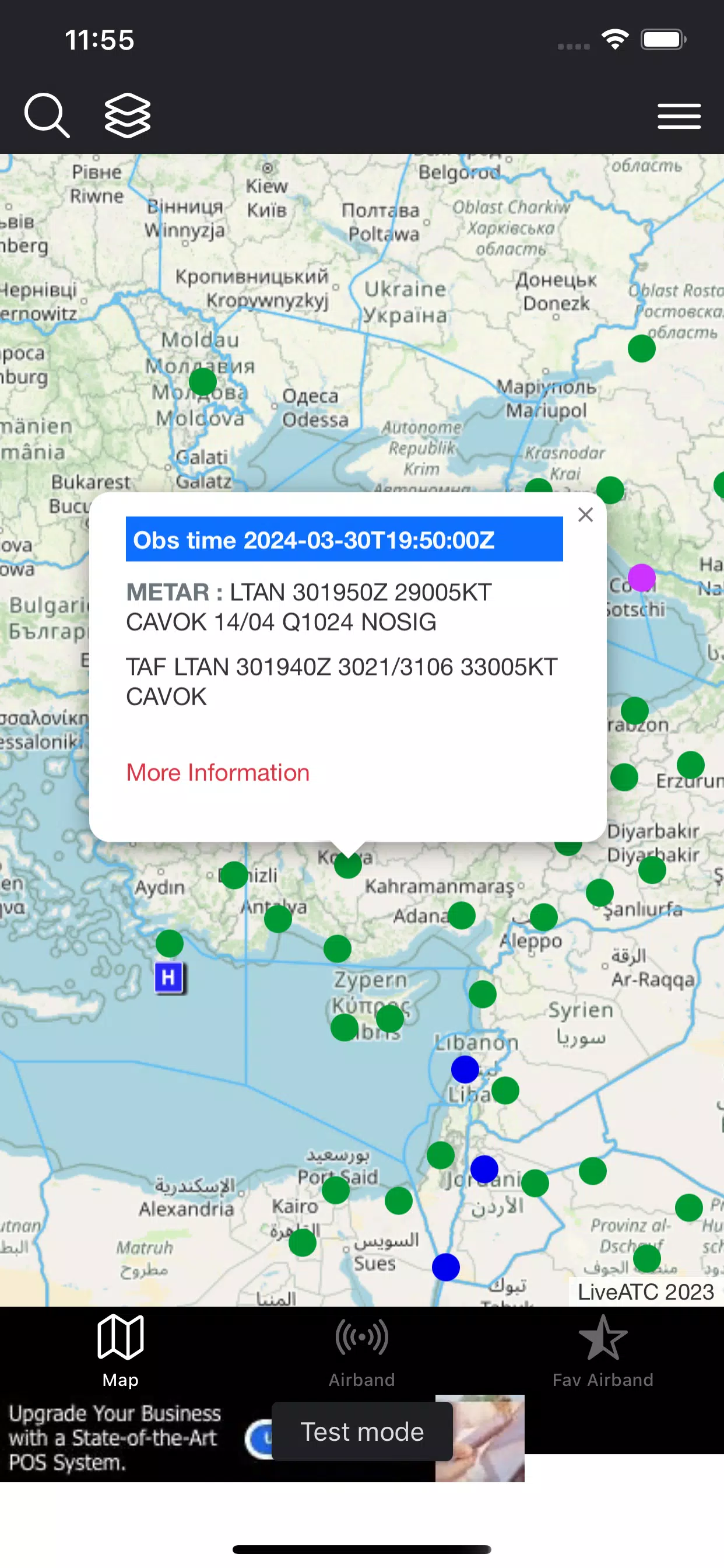Open the POS System ad banner

point(262,1438)
